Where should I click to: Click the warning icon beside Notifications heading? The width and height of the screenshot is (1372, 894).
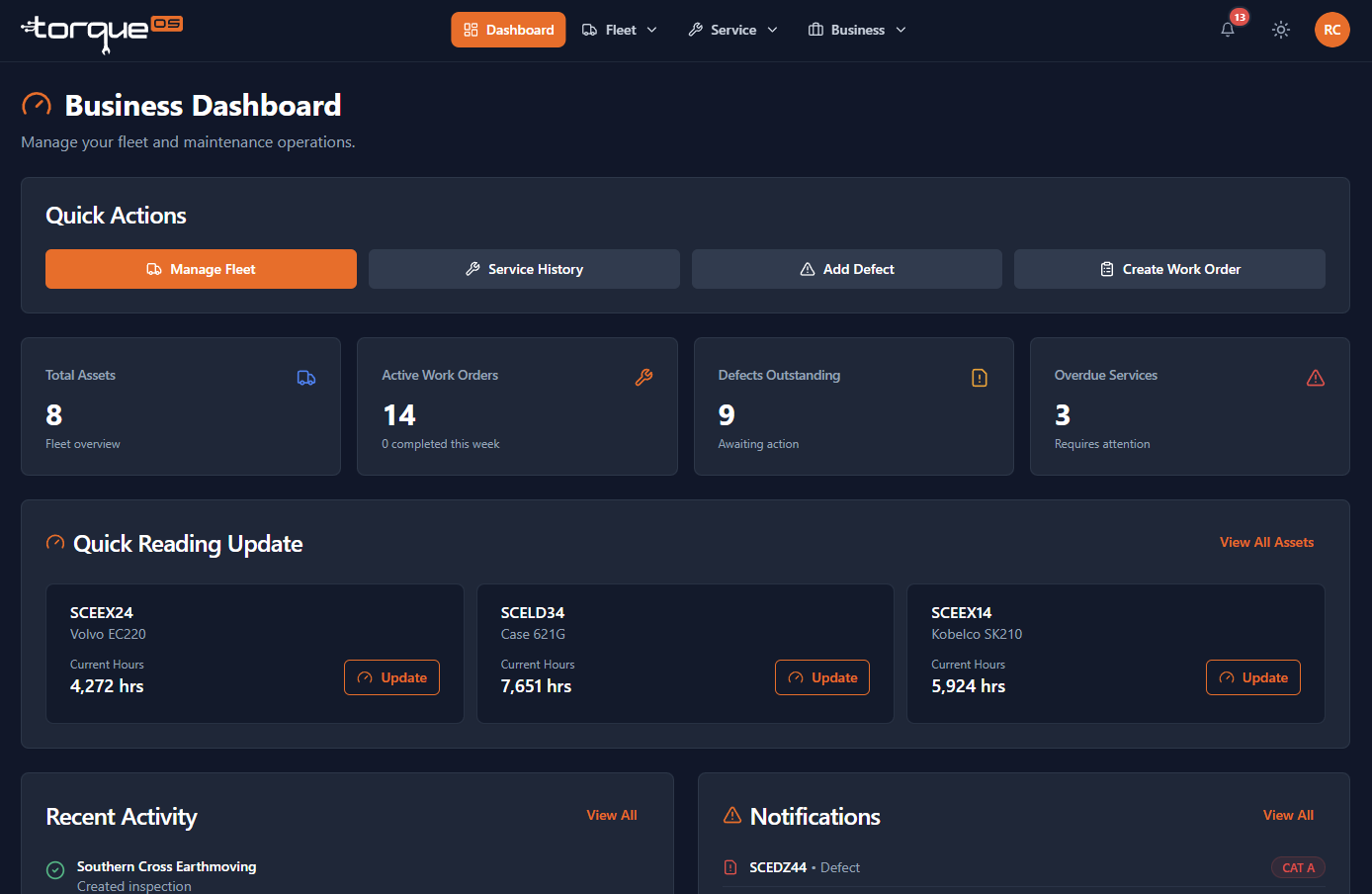732,815
